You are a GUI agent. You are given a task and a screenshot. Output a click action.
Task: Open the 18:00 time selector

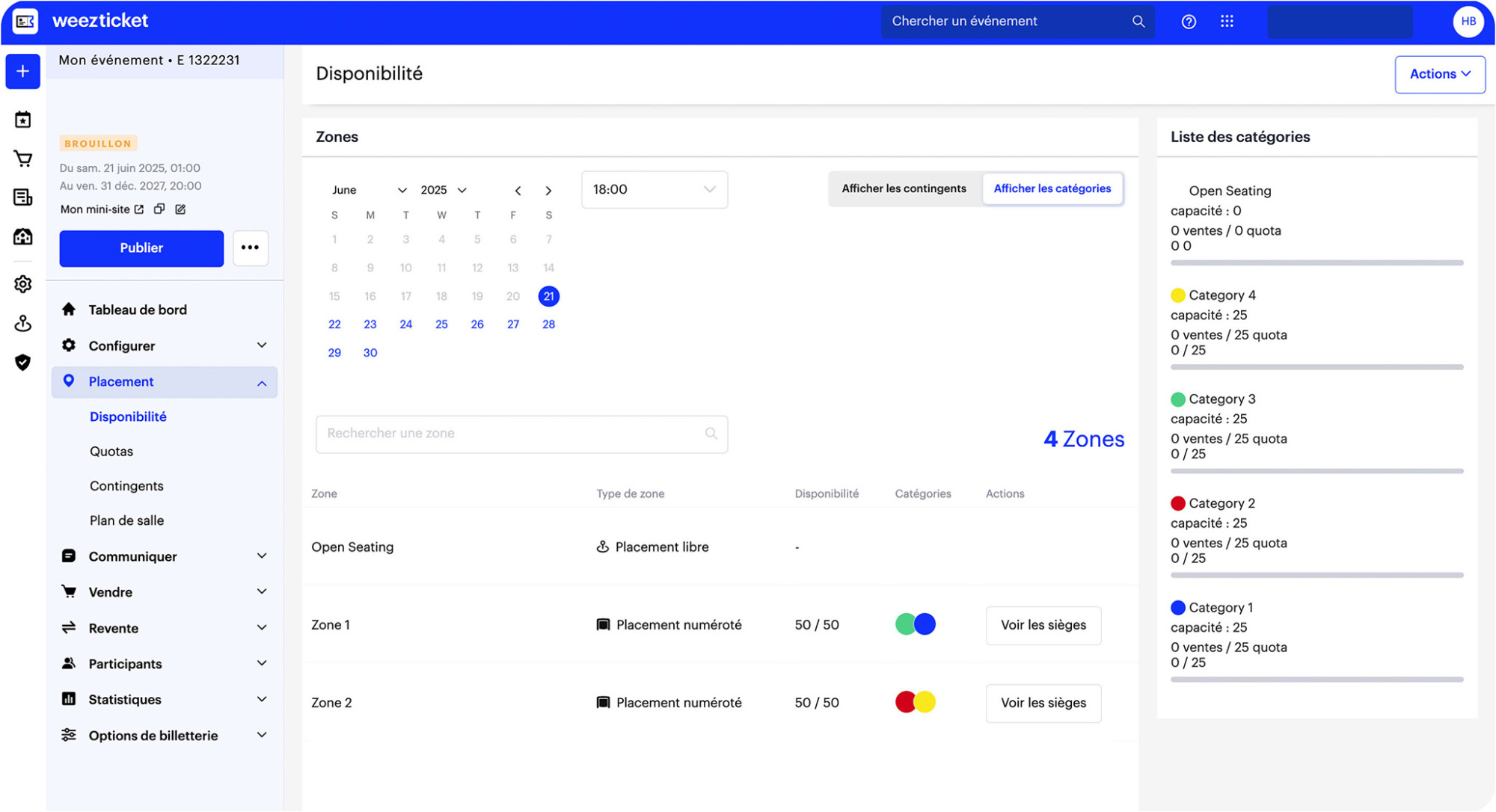(x=654, y=189)
